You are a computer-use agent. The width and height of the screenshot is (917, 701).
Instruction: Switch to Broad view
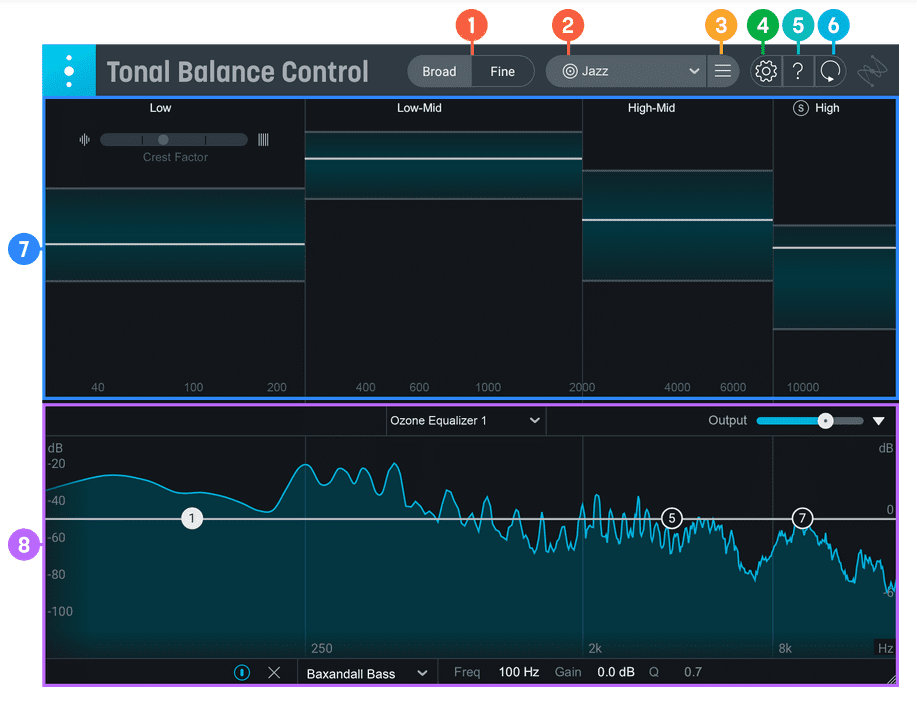coord(439,71)
